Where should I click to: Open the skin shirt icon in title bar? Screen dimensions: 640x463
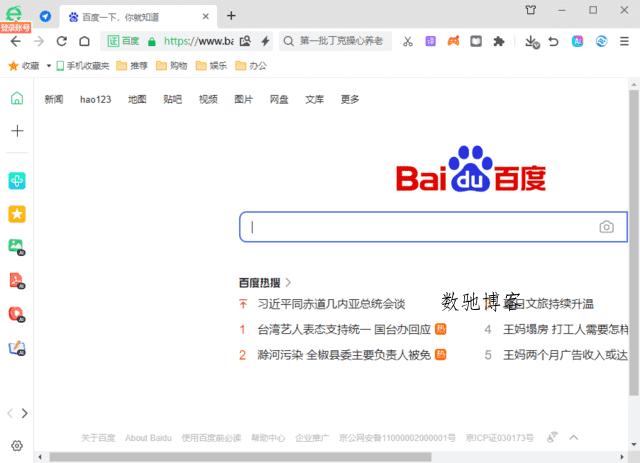(x=531, y=10)
